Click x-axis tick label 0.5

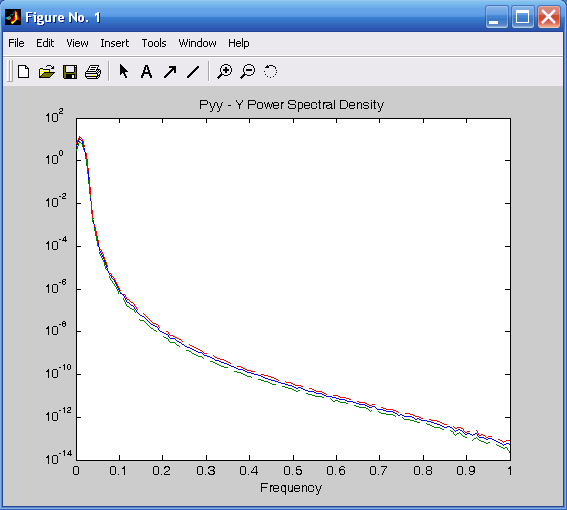pos(293,471)
